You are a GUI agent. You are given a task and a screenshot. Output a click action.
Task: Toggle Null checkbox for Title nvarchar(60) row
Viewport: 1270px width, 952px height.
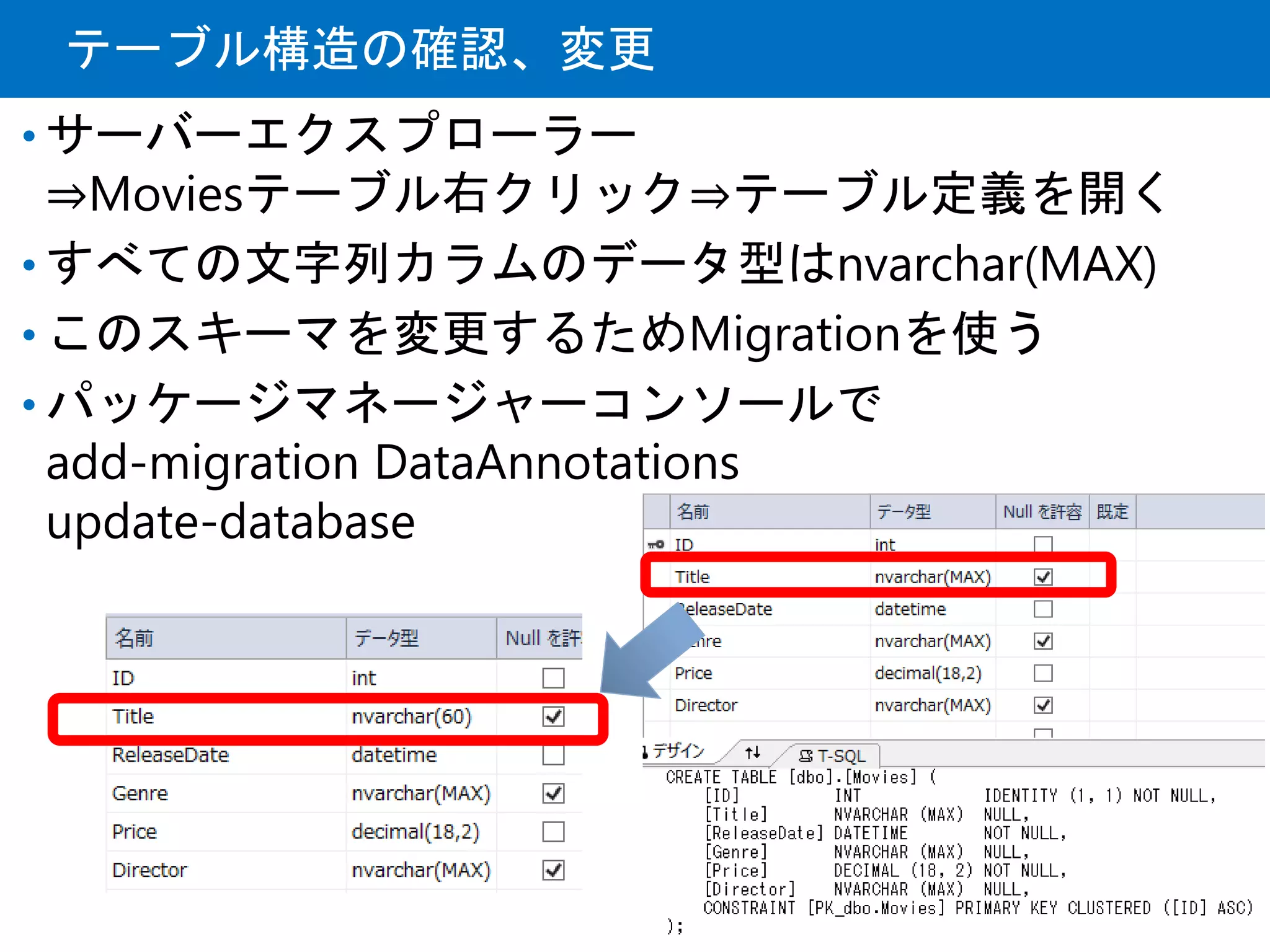(553, 716)
